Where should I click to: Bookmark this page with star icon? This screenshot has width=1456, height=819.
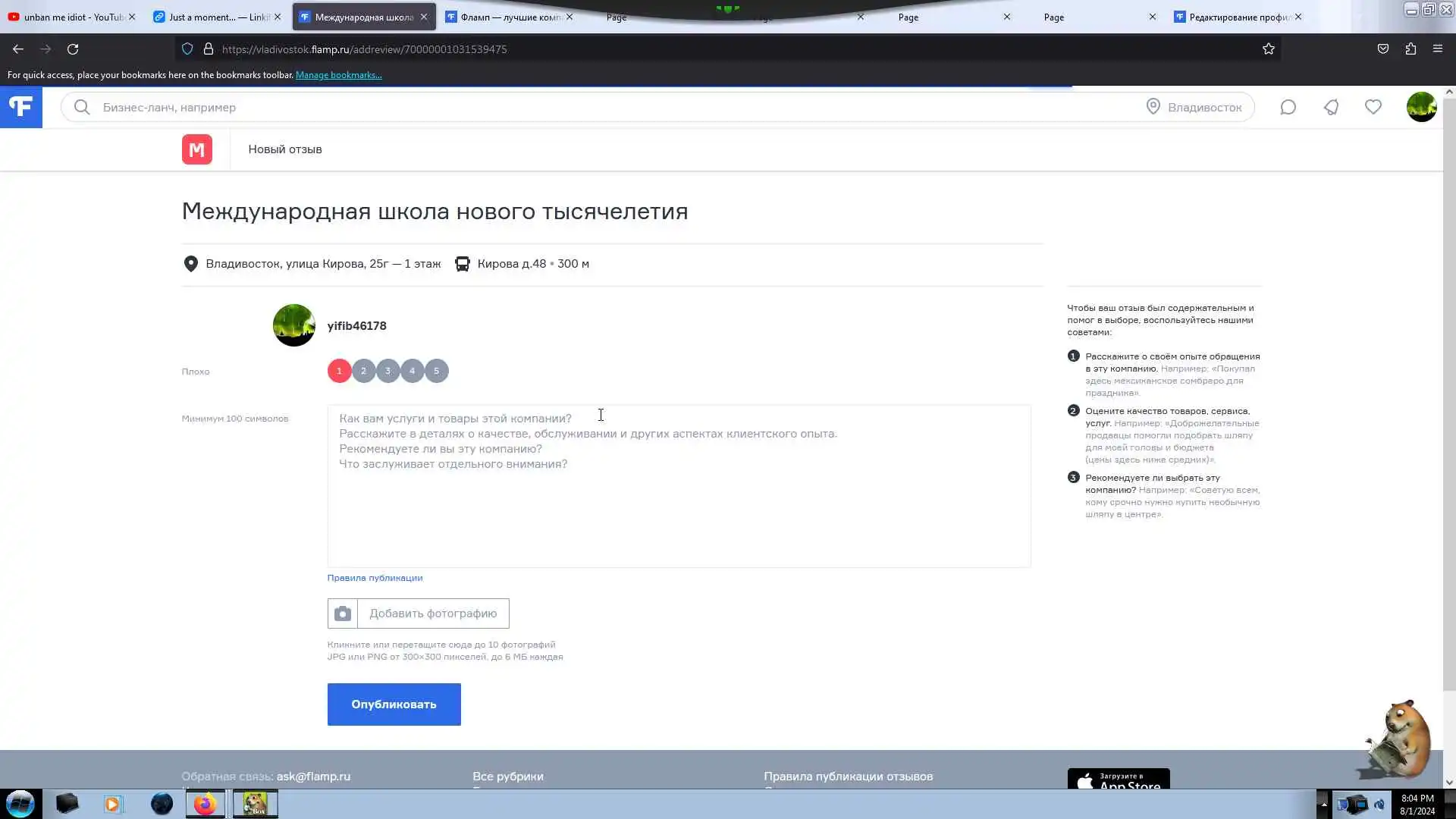[1269, 49]
